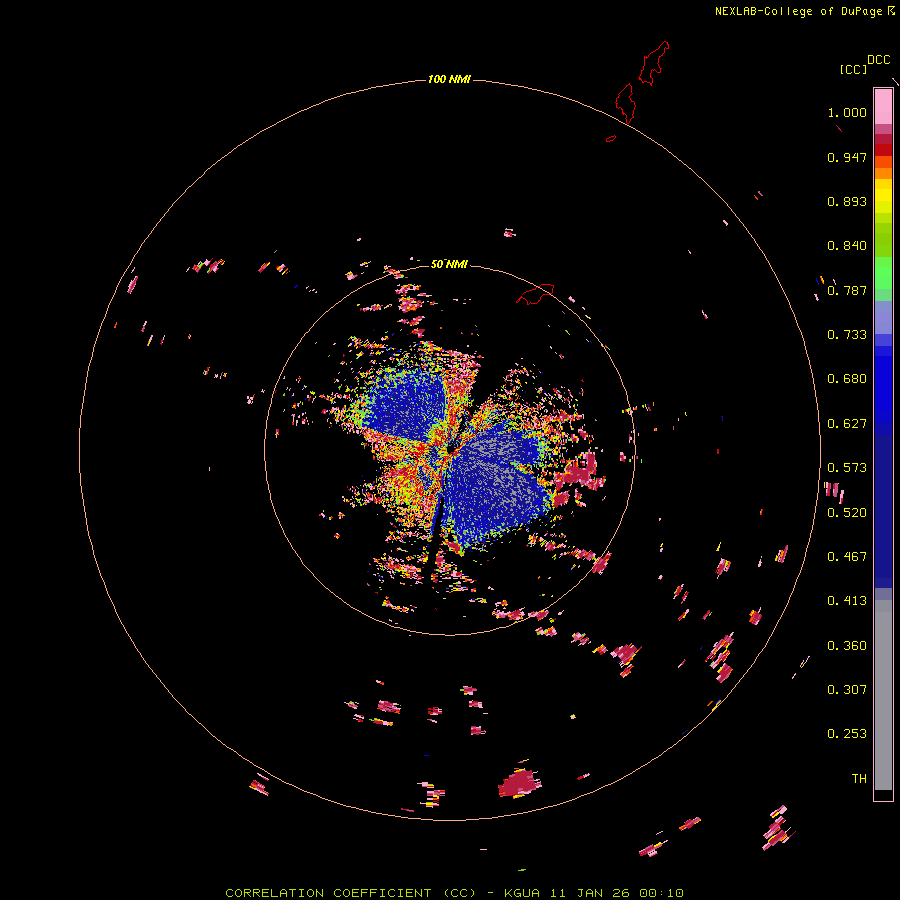
Task: Select the 0.413 color bar value
Action: pyautogui.click(x=847, y=601)
